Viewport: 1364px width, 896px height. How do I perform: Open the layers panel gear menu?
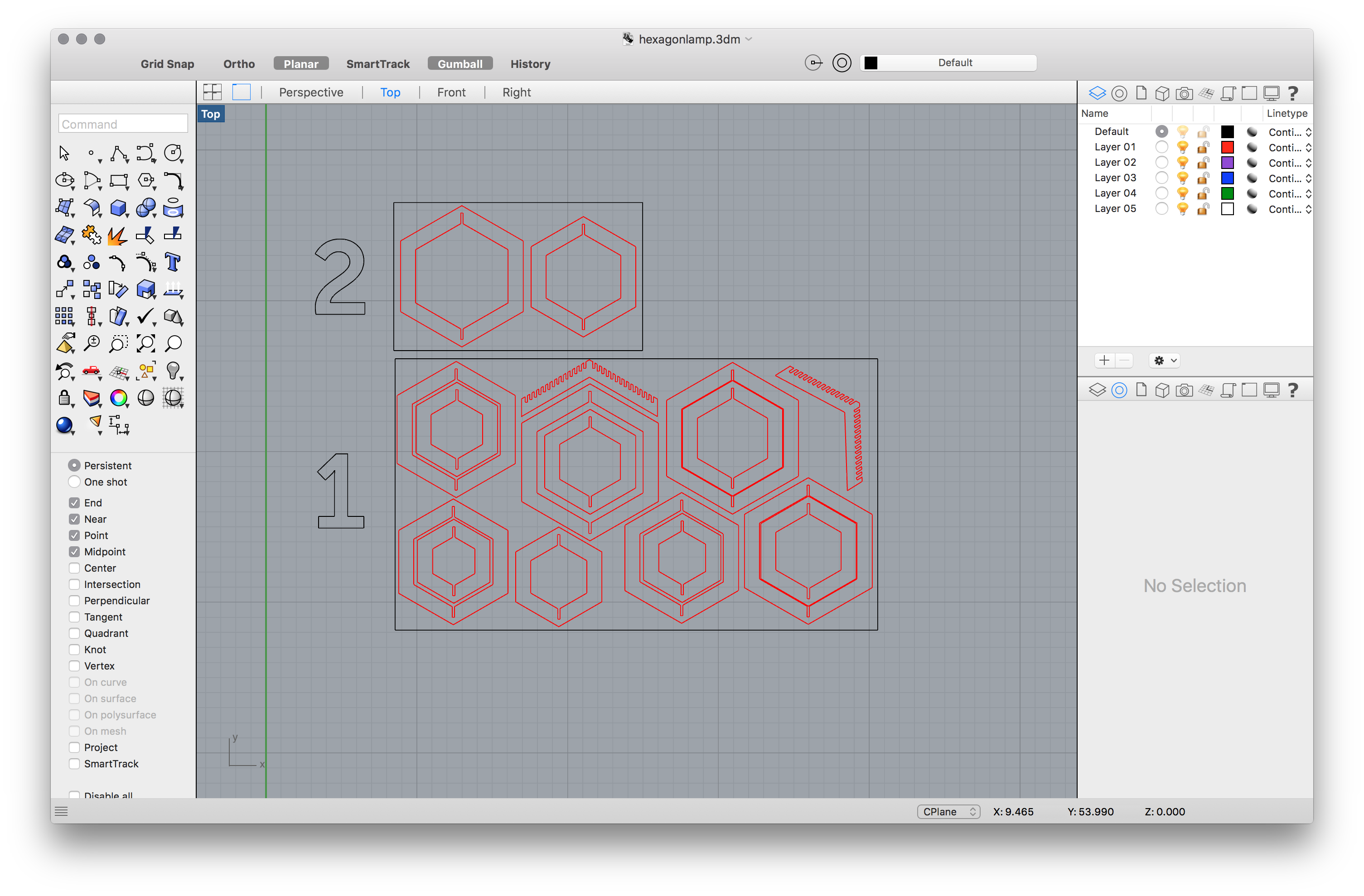point(1164,361)
